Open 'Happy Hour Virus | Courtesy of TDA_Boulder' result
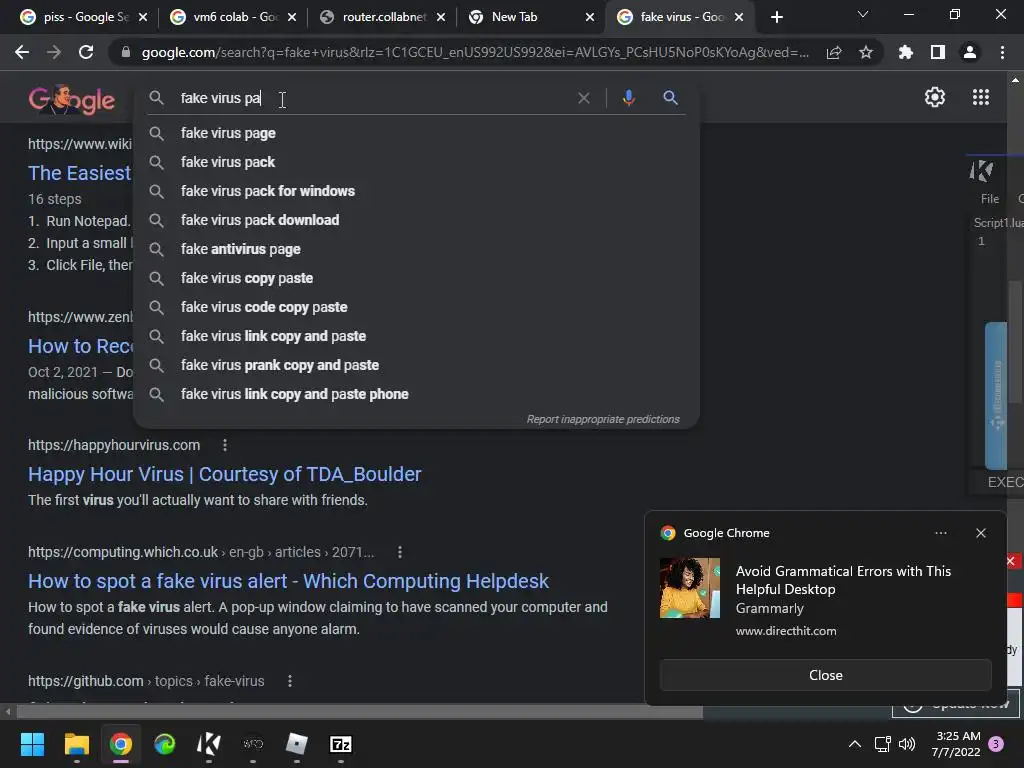The width and height of the screenshot is (1024, 768). pos(225,474)
